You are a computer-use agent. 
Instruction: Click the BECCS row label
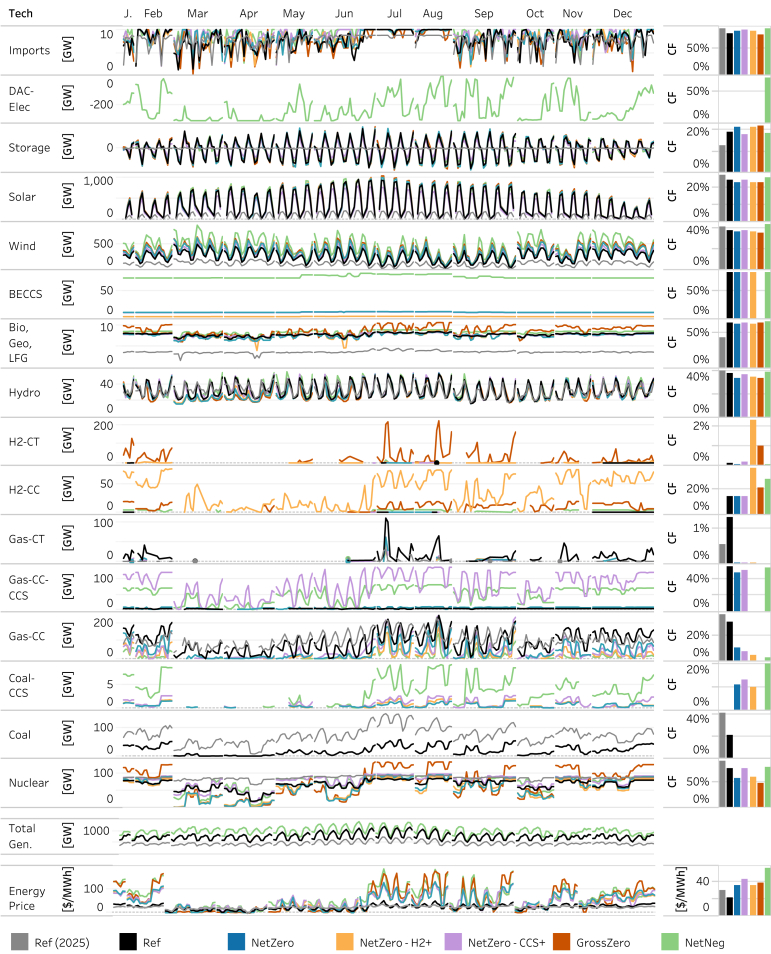pos(26,294)
